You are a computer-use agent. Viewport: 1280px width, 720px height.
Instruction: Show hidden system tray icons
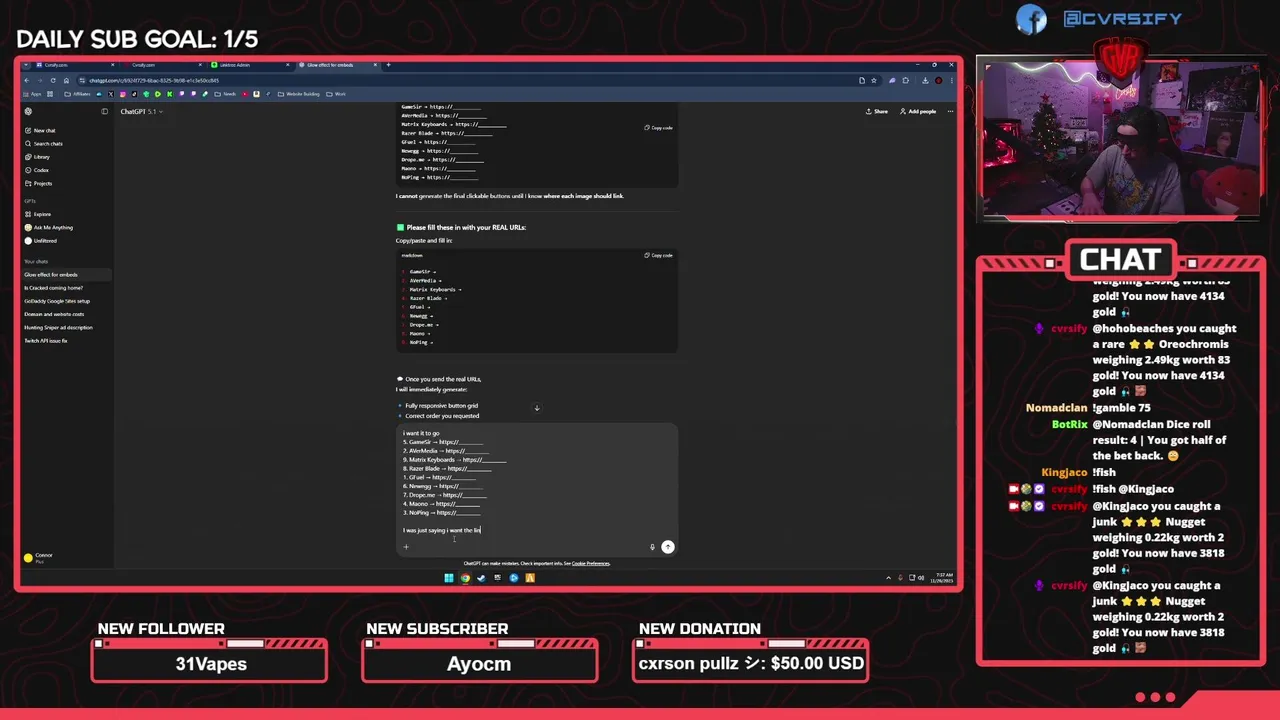point(888,577)
